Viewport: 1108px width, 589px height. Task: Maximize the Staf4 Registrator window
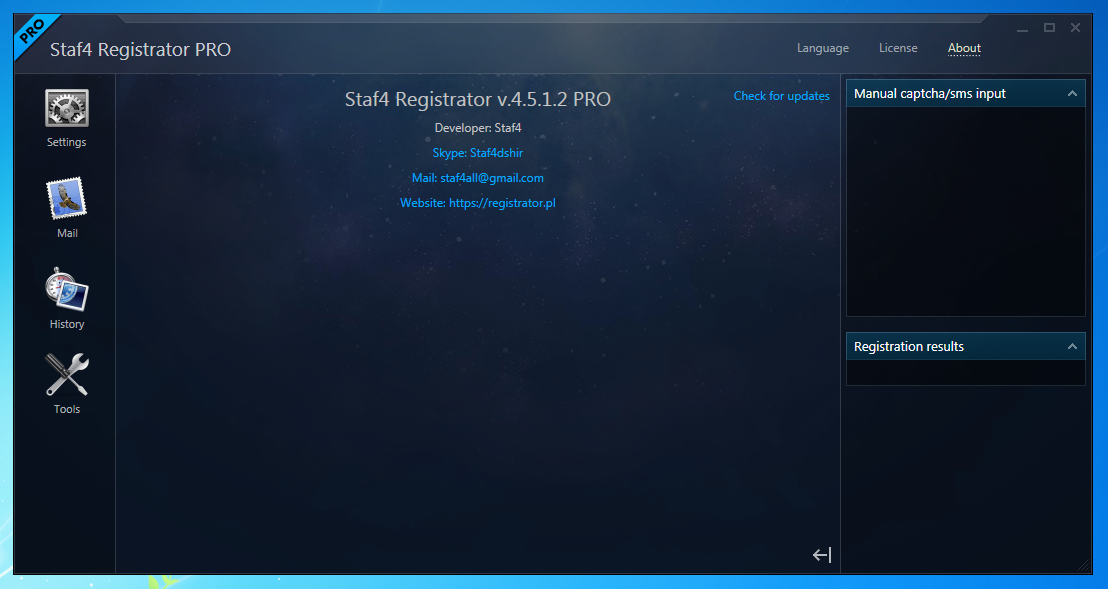pos(1049,28)
